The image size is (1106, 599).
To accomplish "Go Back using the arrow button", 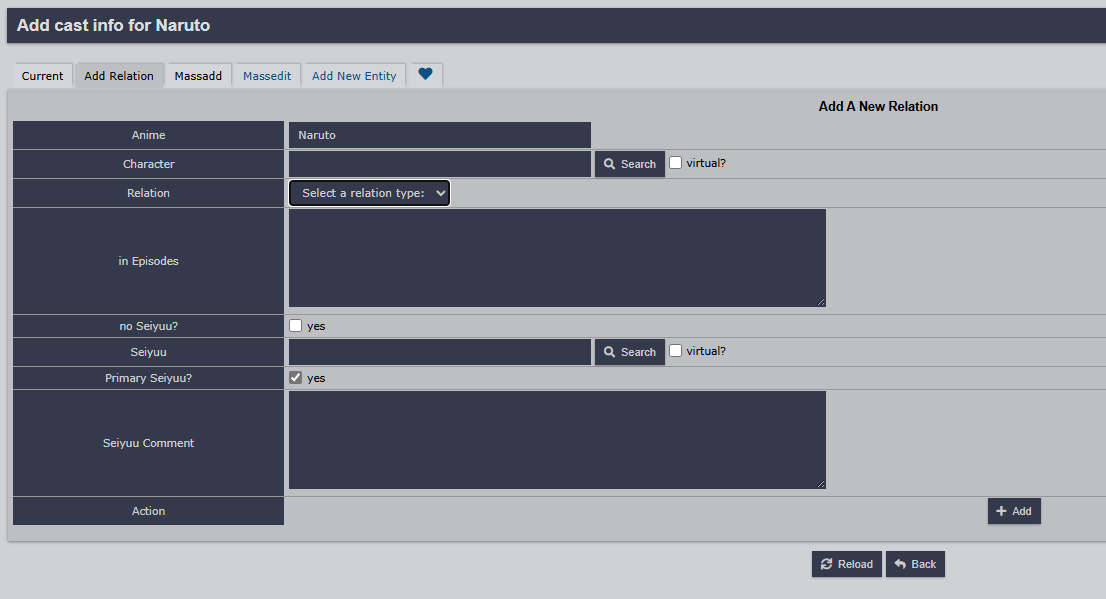I will point(915,564).
